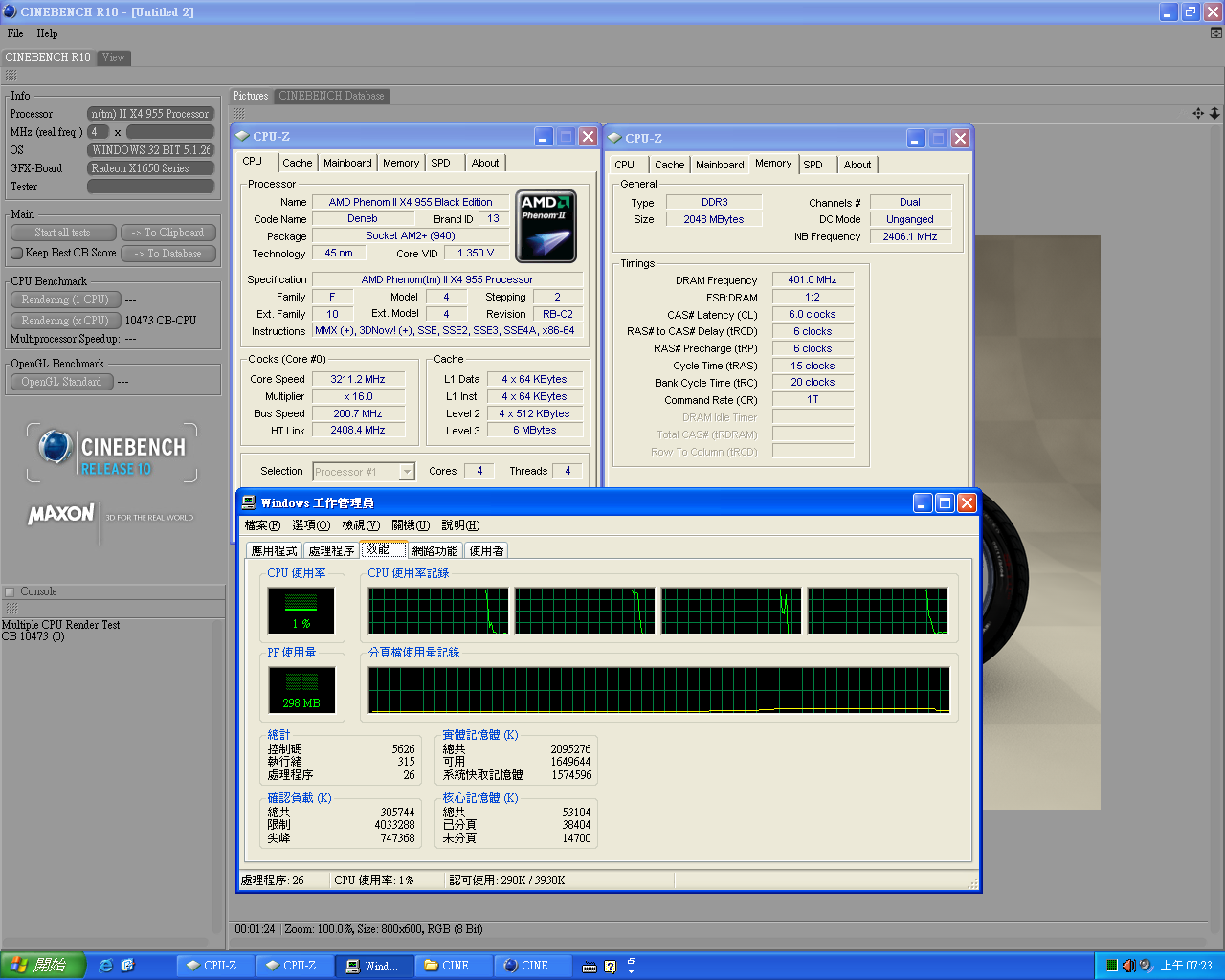Open the Help menu in Cinebench
The image size is (1225, 980).
coord(47,33)
